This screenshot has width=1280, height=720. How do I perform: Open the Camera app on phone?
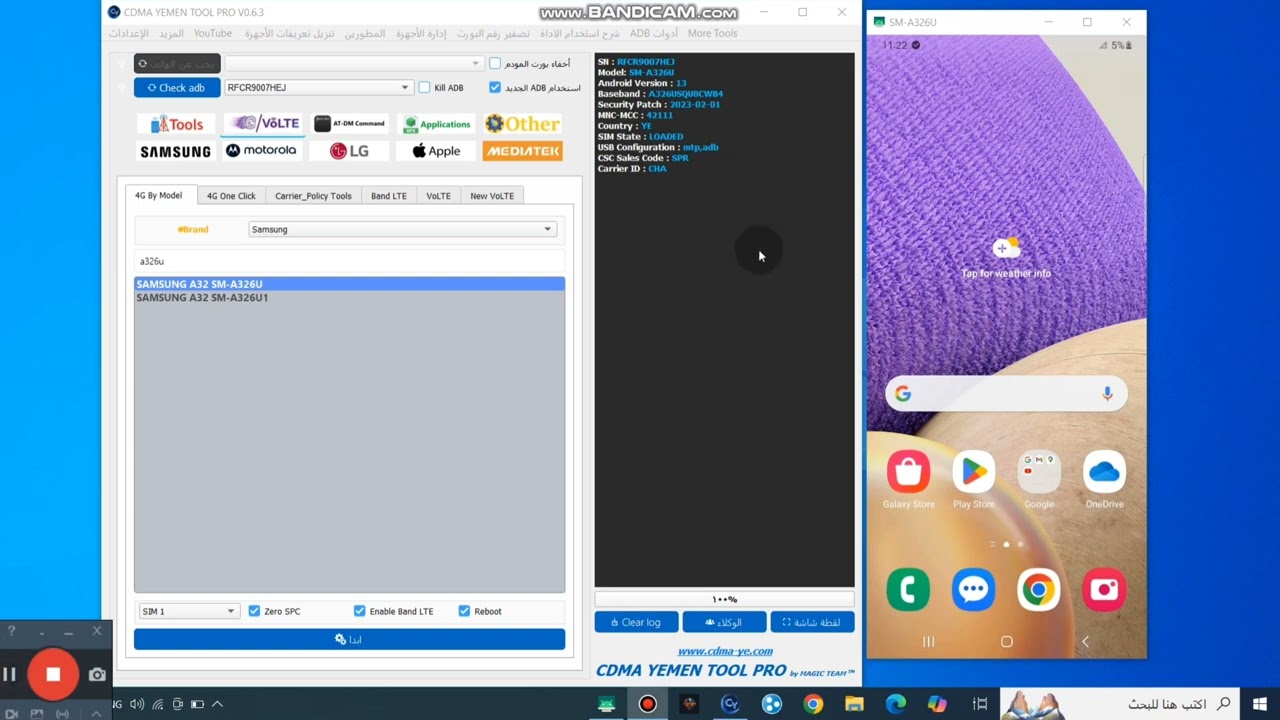(1104, 589)
